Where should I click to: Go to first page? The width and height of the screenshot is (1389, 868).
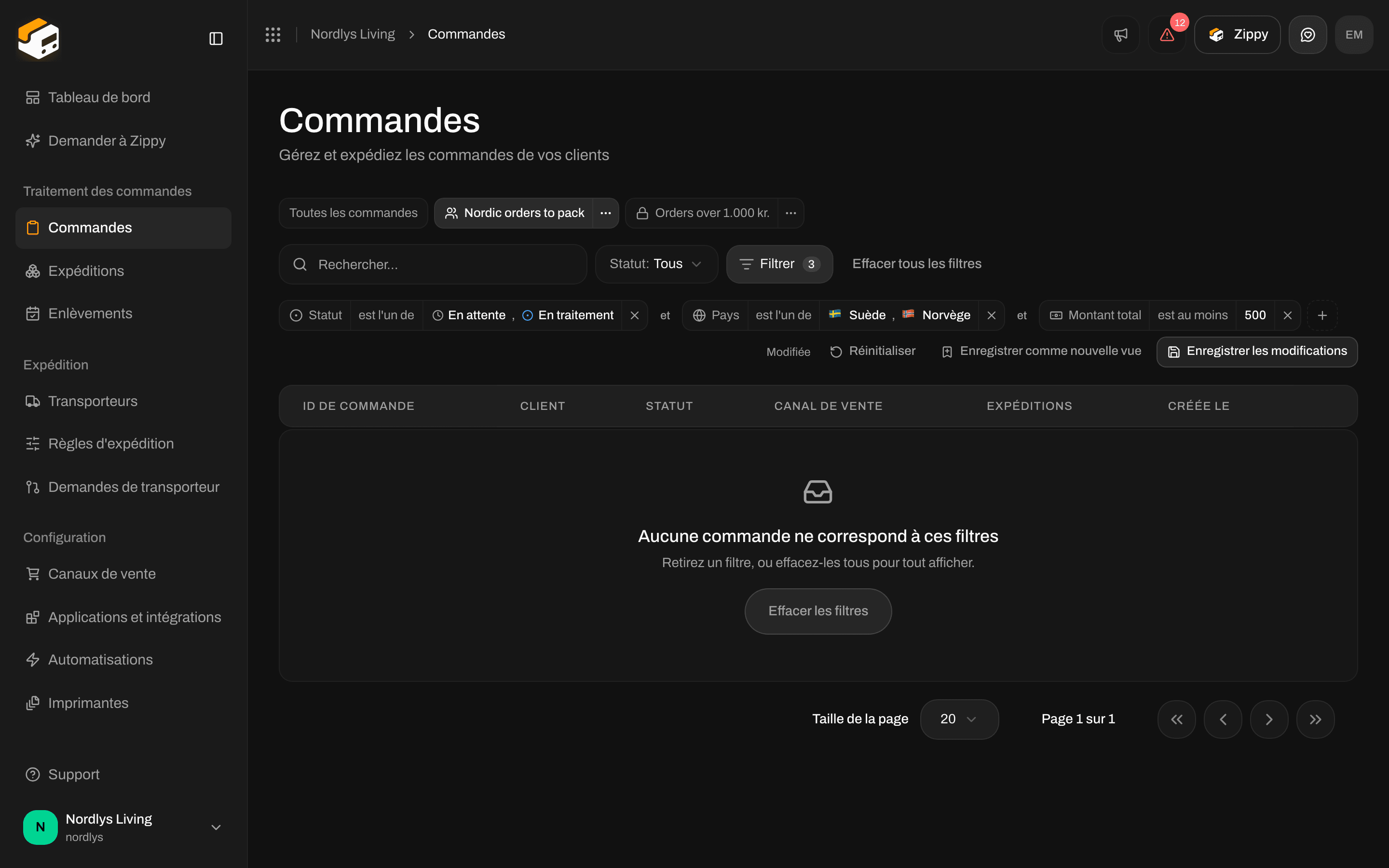tap(1177, 719)
